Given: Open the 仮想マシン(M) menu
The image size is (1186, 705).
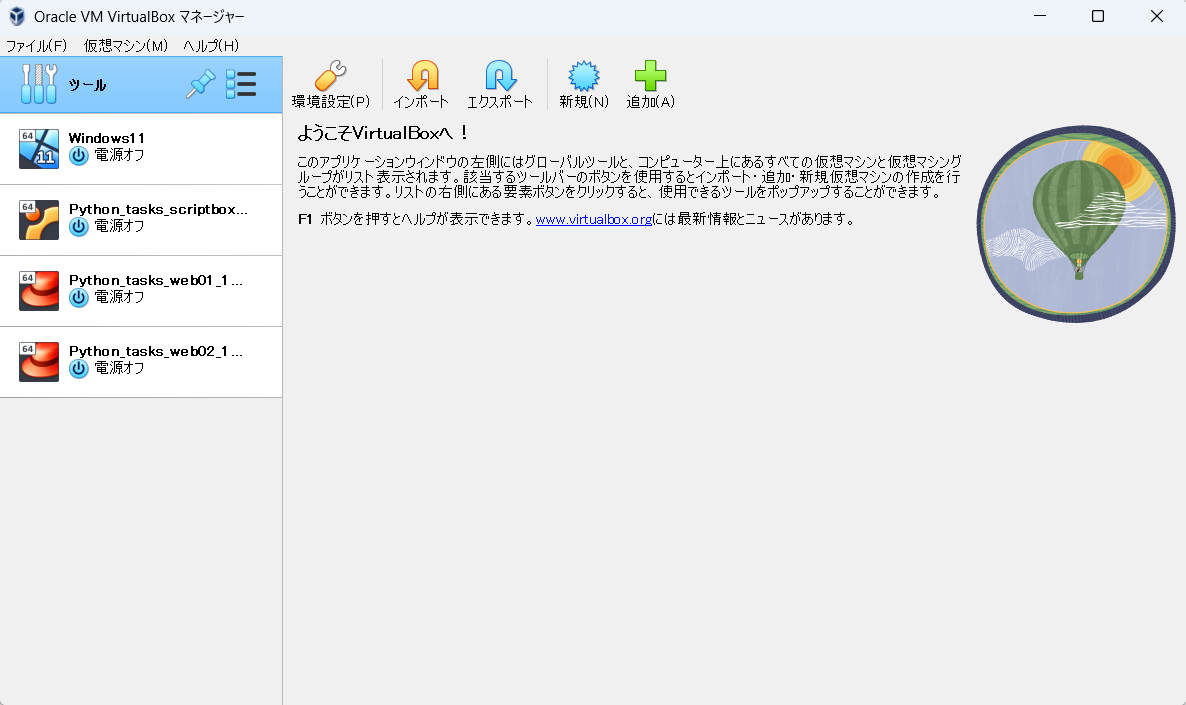Looking at the screenshot, I should point(126,45).
